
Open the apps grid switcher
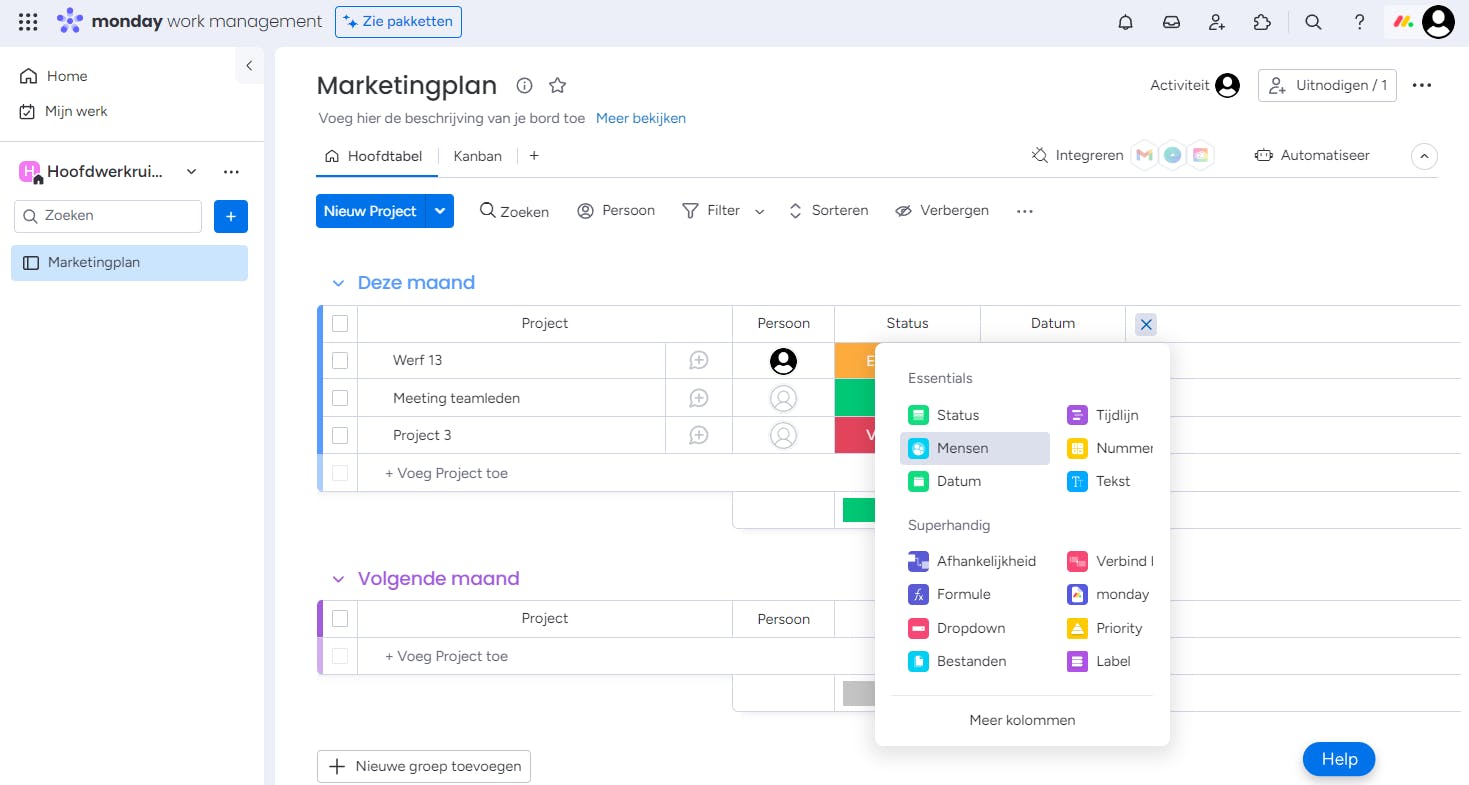pyautogui.click(x=28, y=22)
